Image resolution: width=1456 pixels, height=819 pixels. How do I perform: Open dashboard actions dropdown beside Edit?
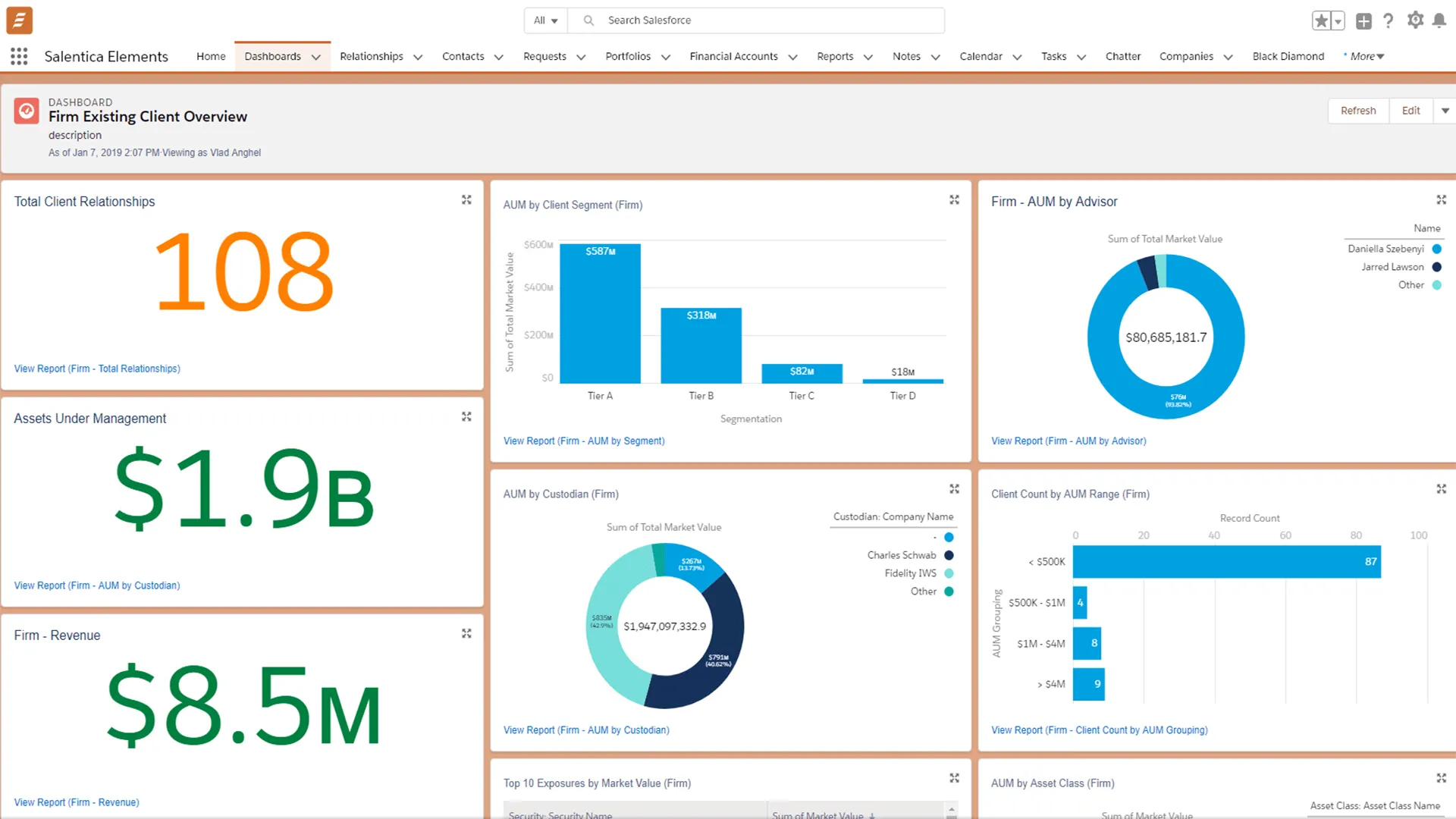(1445, 111)
